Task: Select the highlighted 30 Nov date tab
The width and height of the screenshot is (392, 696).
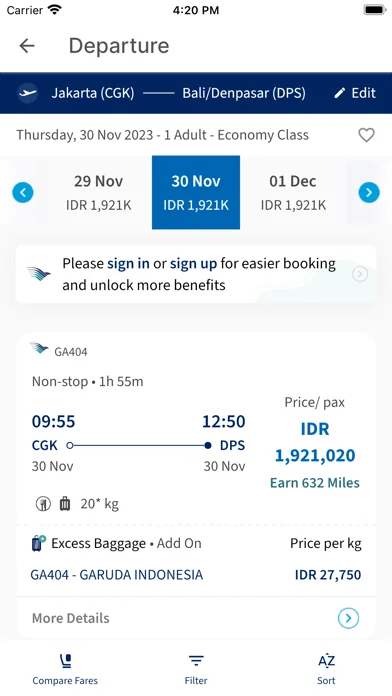Action: coord(196,193)
